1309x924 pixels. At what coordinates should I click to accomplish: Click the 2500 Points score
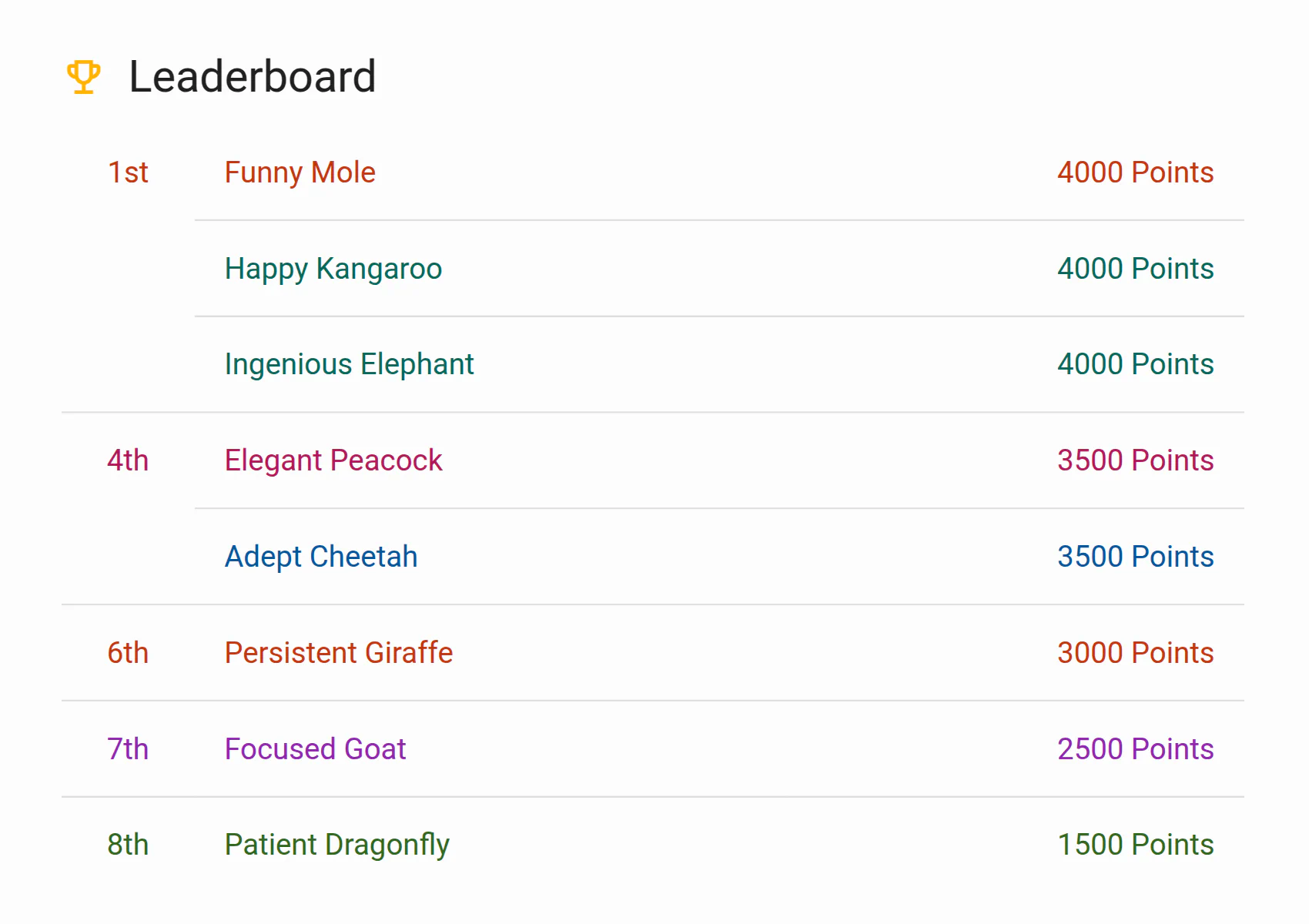point(1136,749)
